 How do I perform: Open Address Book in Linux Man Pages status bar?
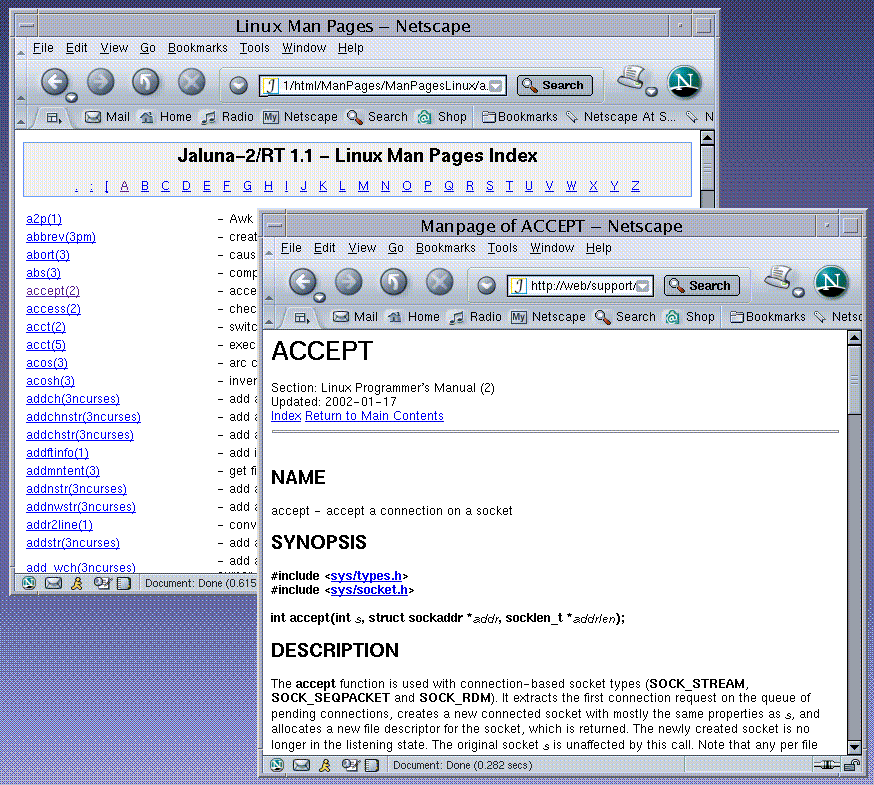coord(124,583)
